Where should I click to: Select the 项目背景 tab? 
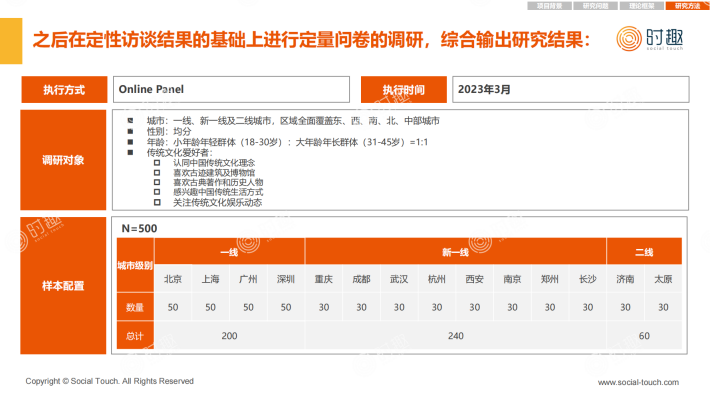pyautogui.click(x=549, y=6)
